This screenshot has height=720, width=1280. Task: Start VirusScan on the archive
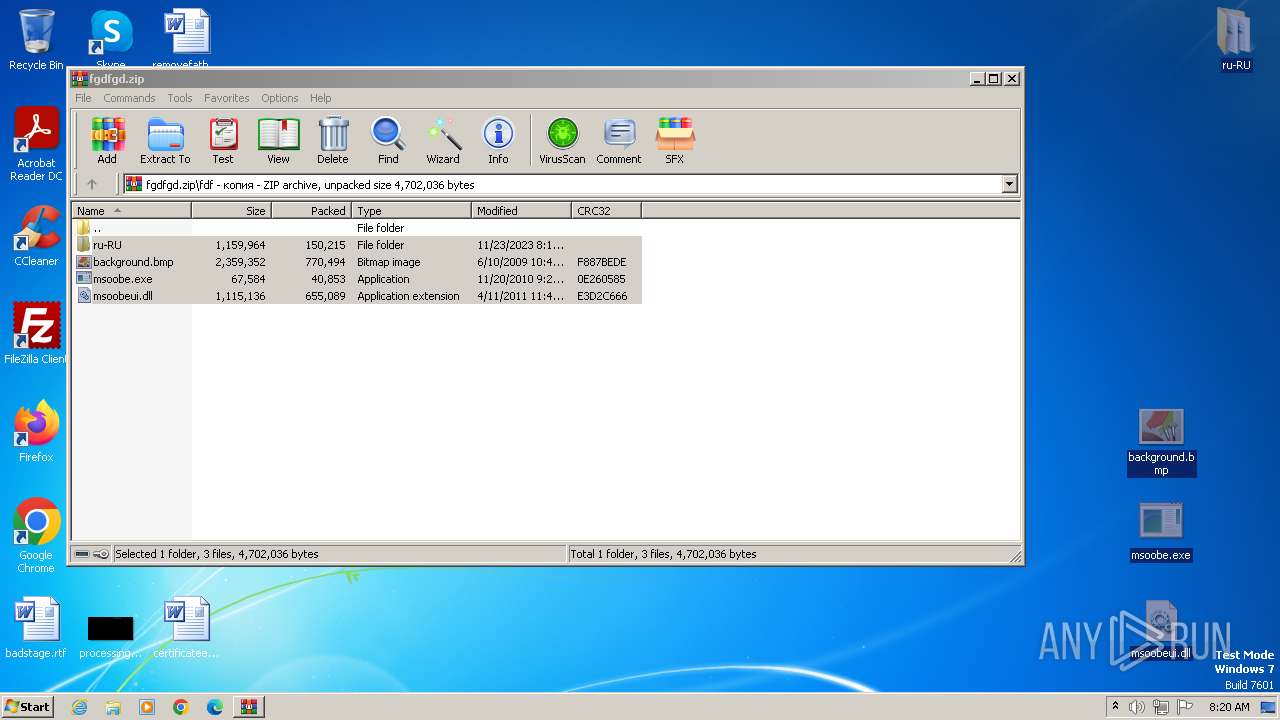(562, 140)
